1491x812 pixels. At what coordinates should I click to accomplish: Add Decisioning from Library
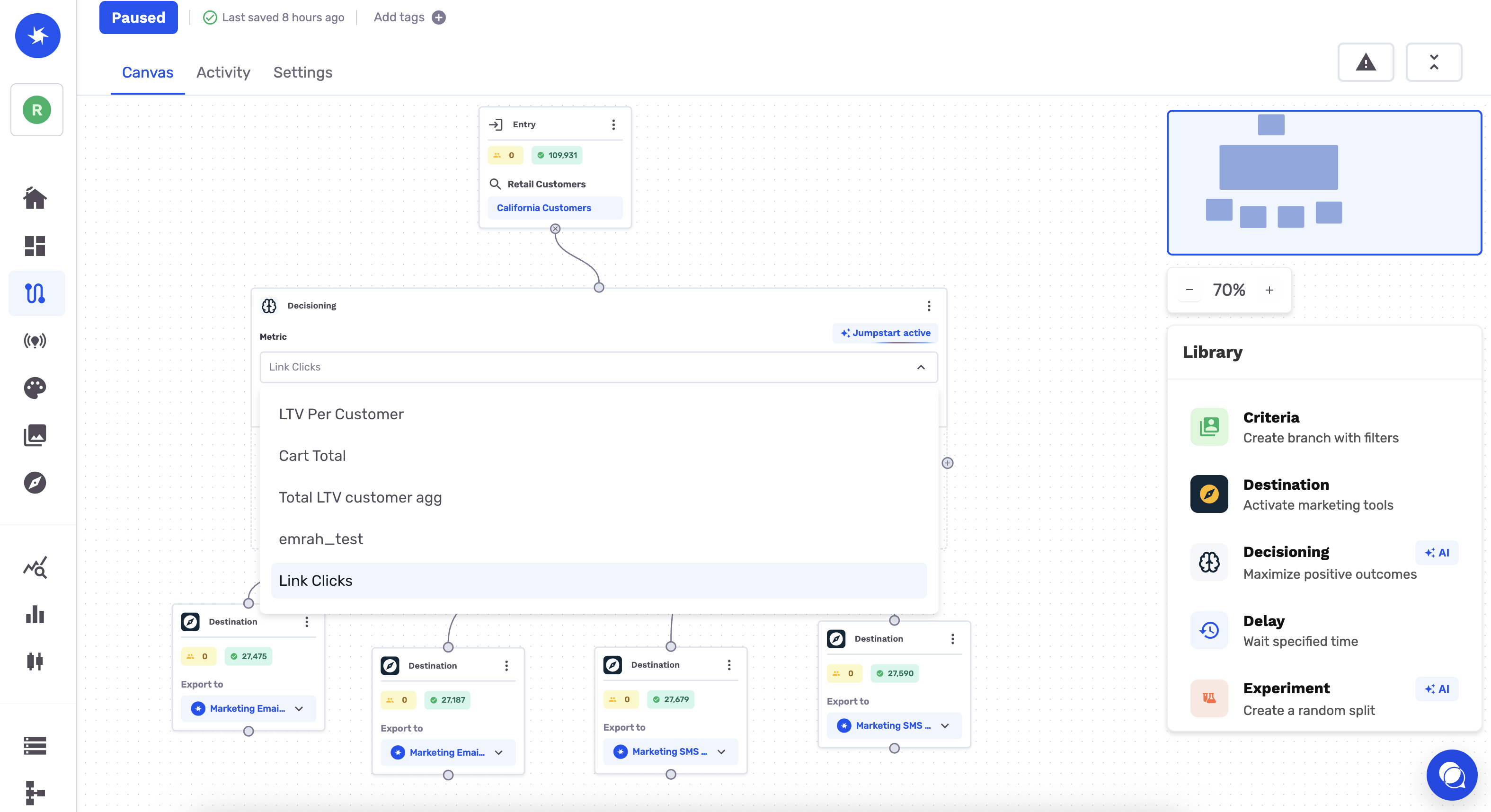click(1324, 563)
